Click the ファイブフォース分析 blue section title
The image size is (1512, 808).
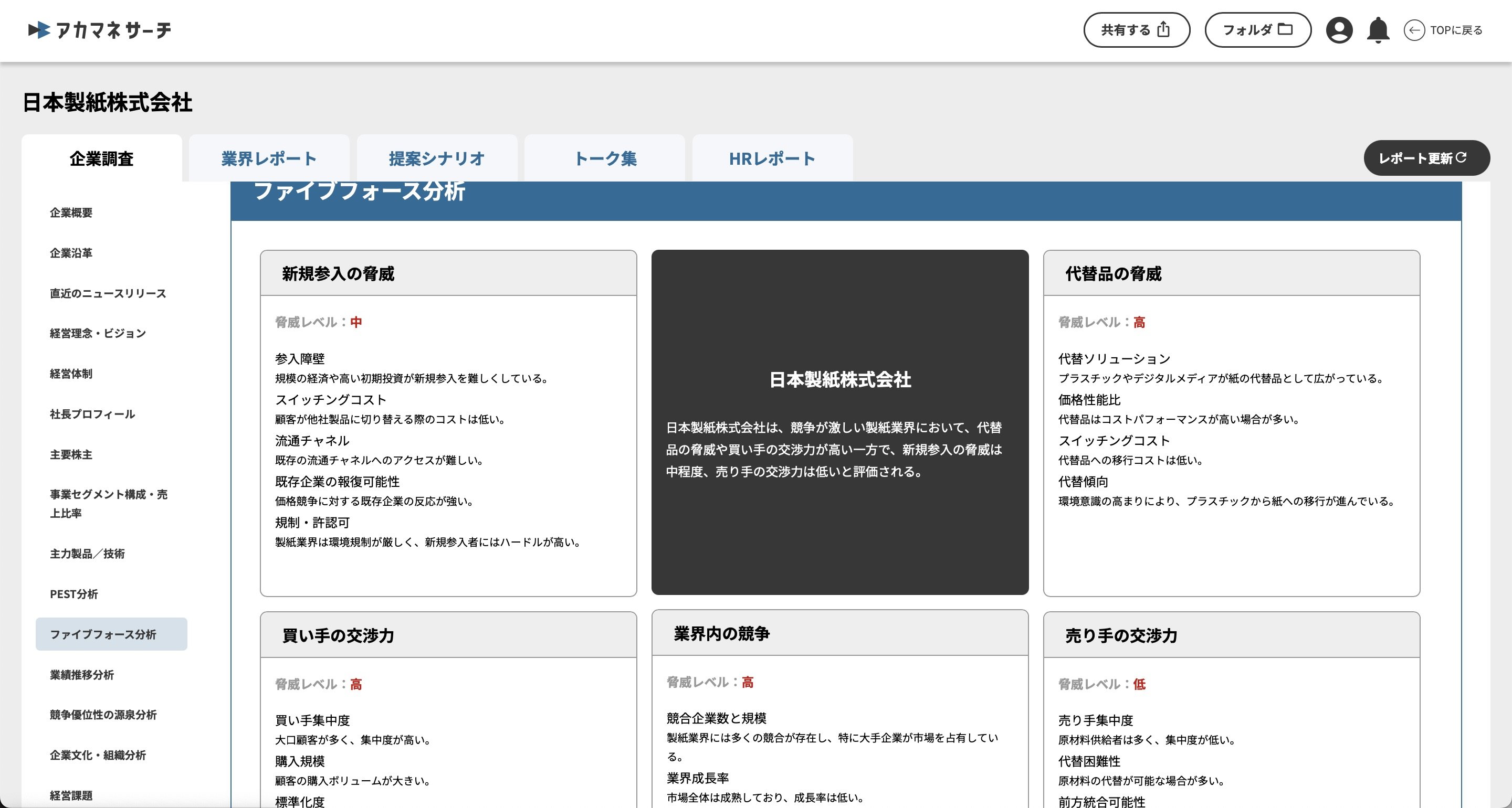point(359,192)
